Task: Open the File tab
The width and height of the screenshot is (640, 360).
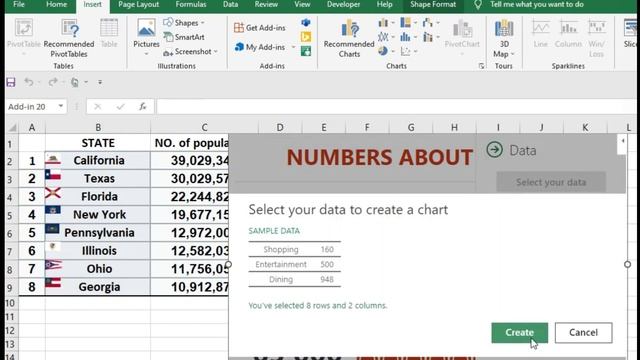Action: 19,4
